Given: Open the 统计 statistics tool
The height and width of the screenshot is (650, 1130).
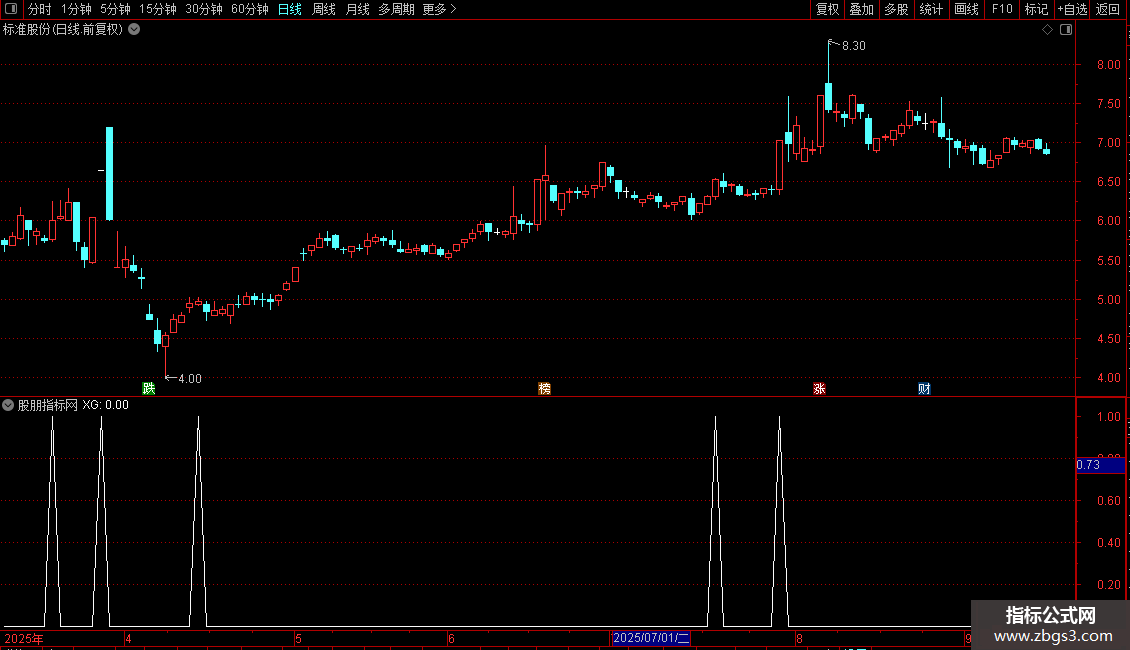Looking at the screenshot, I should click(931, 9).
